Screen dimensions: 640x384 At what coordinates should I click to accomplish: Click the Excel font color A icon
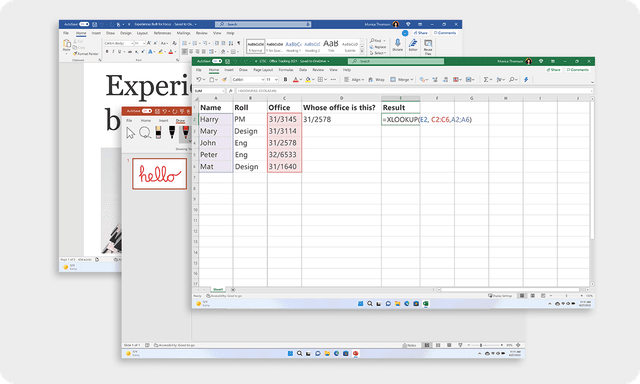pyautogui.click(x=296, y=80)
